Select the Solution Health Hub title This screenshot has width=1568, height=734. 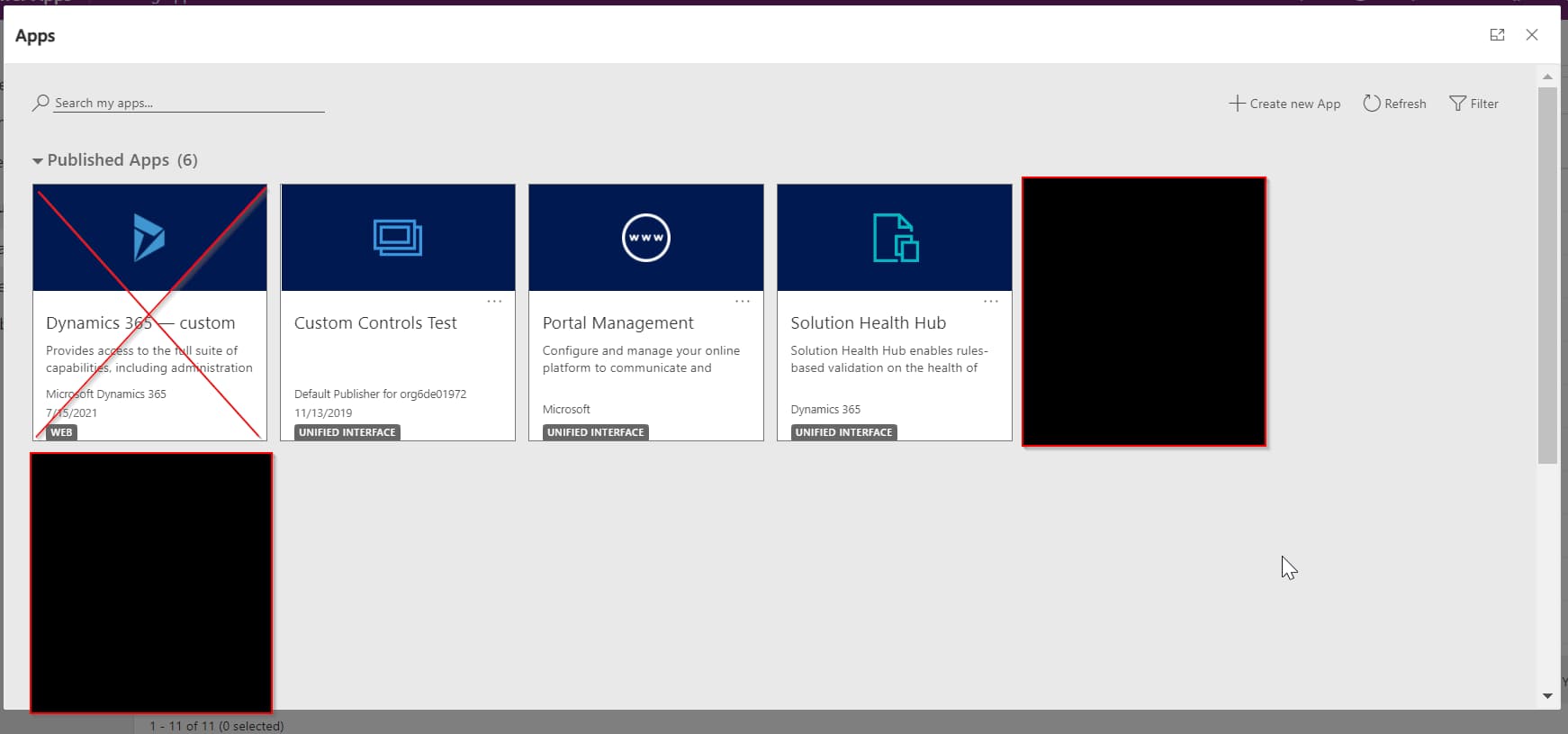click(868, 322)
